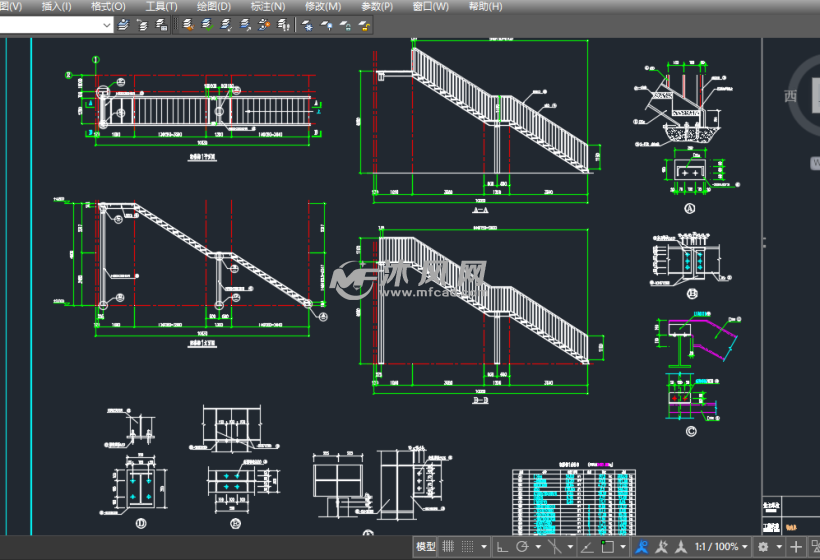The image size is (820, 560).
Task: Open workspace switching gear icon
Action: 763,547
